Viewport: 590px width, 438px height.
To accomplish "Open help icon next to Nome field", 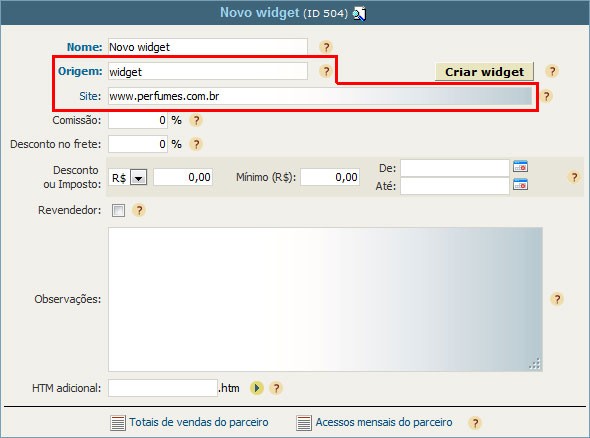I will (x=326, y=47).
